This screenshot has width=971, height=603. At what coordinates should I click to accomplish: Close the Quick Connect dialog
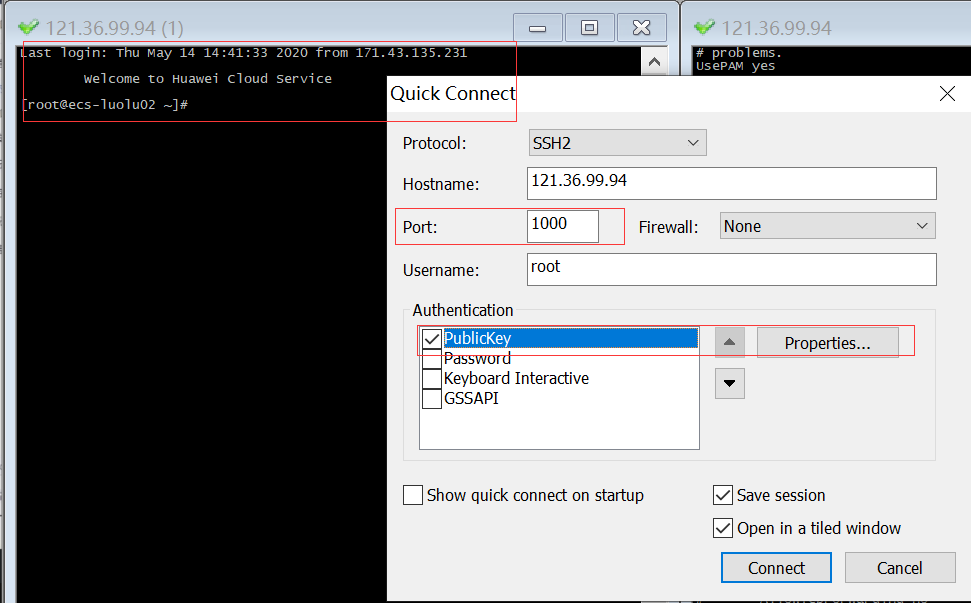pos(947,93)
